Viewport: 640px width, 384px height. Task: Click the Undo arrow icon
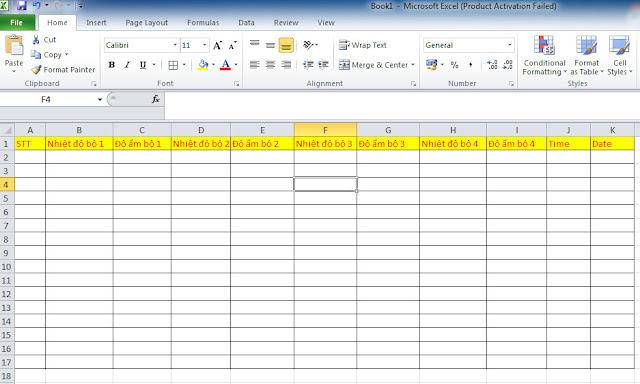pos(37,6)
